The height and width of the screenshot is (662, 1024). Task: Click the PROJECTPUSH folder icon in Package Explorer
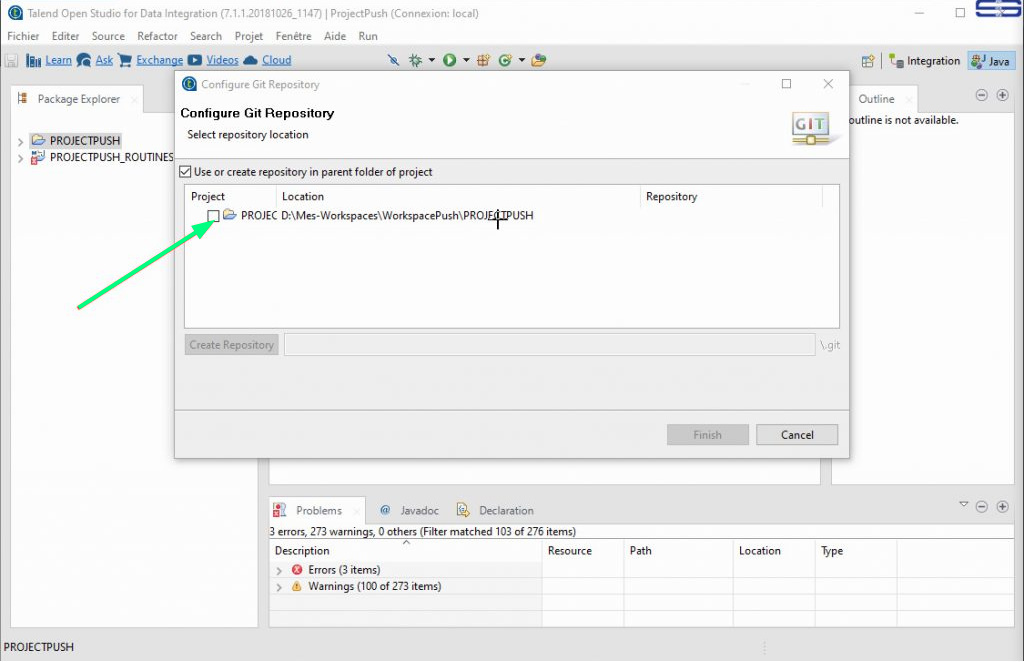click(x=39, y=140)
